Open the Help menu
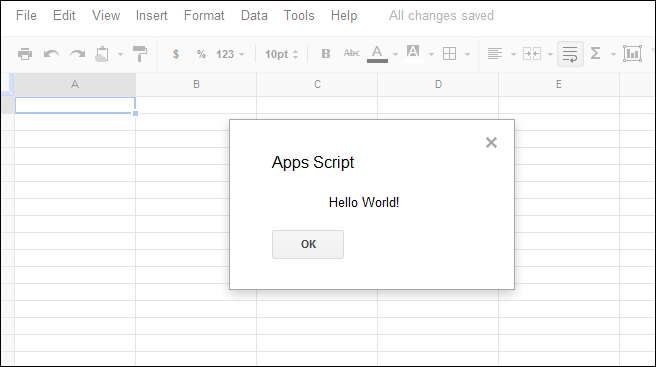Image resolution: width=656 pixels, height=367 pixels. coord(344,15)
